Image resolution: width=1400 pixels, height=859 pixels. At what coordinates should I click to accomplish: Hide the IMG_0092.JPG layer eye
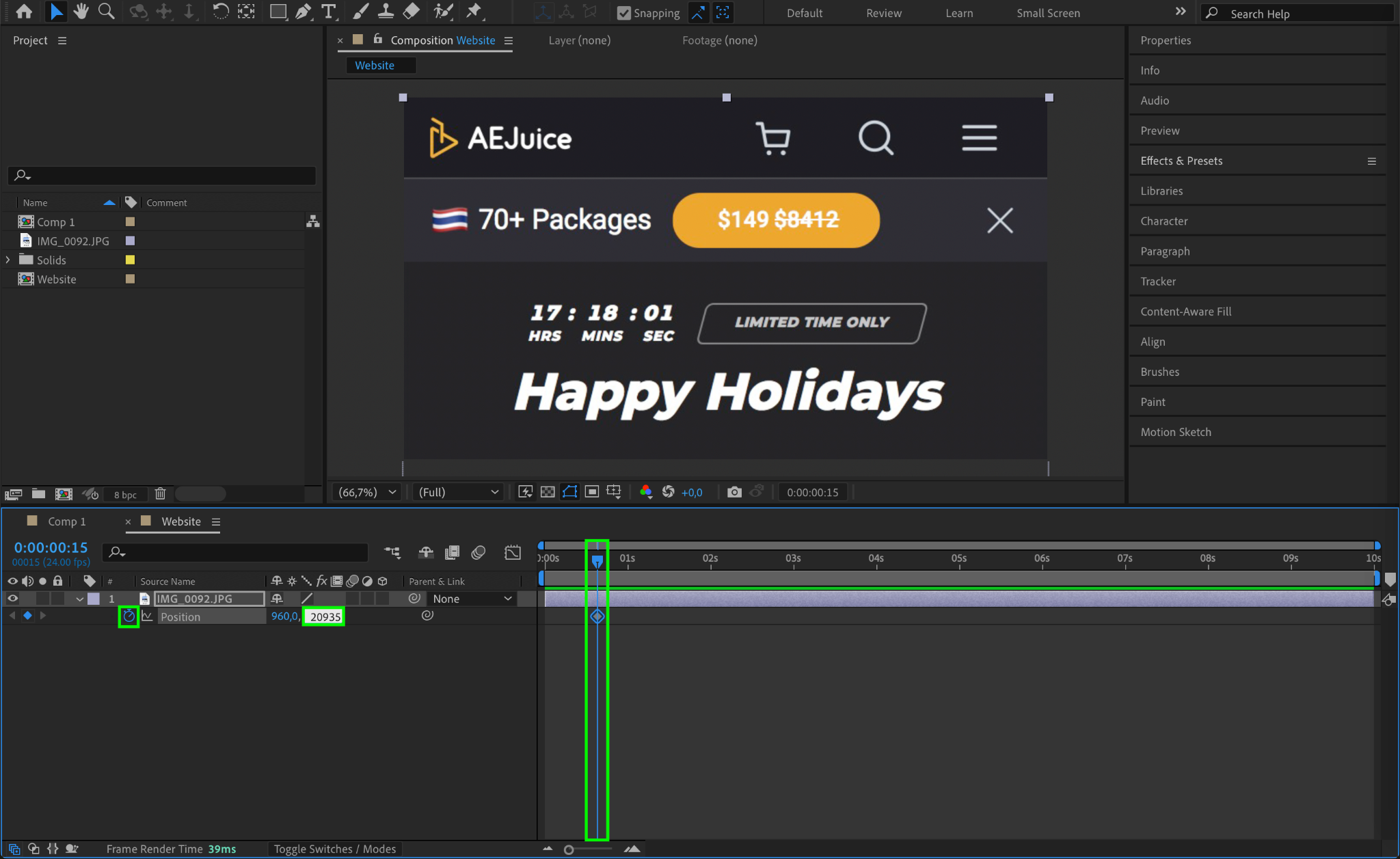12,599
